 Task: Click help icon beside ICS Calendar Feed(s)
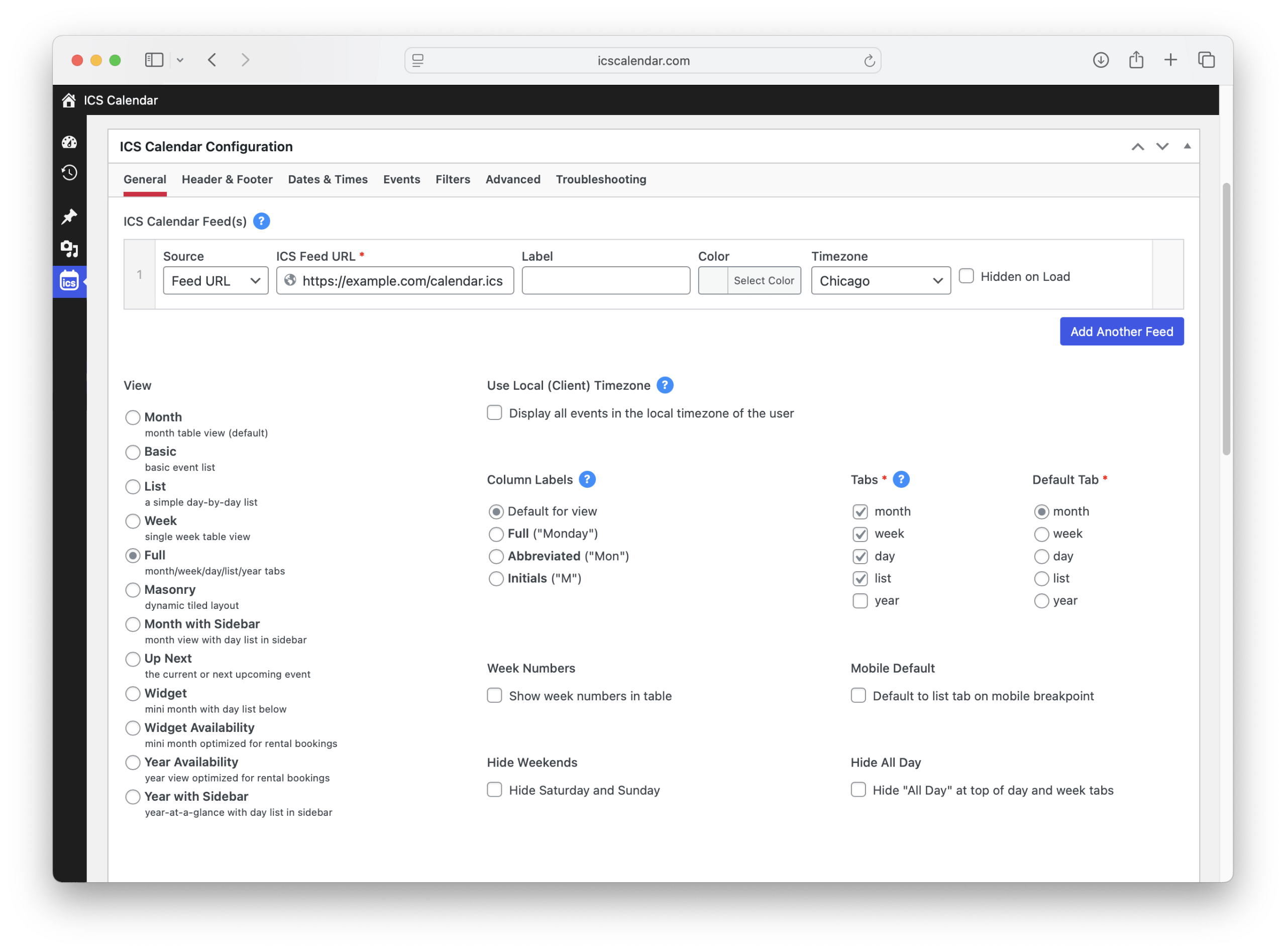tap(262, 221)
